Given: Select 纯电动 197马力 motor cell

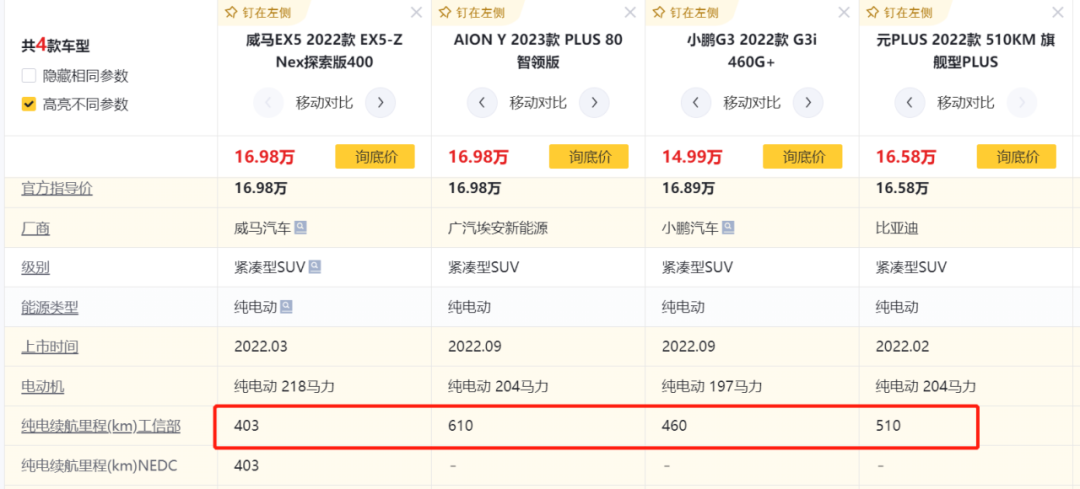Looking at the screenshot, I should [x=712, y=386].
